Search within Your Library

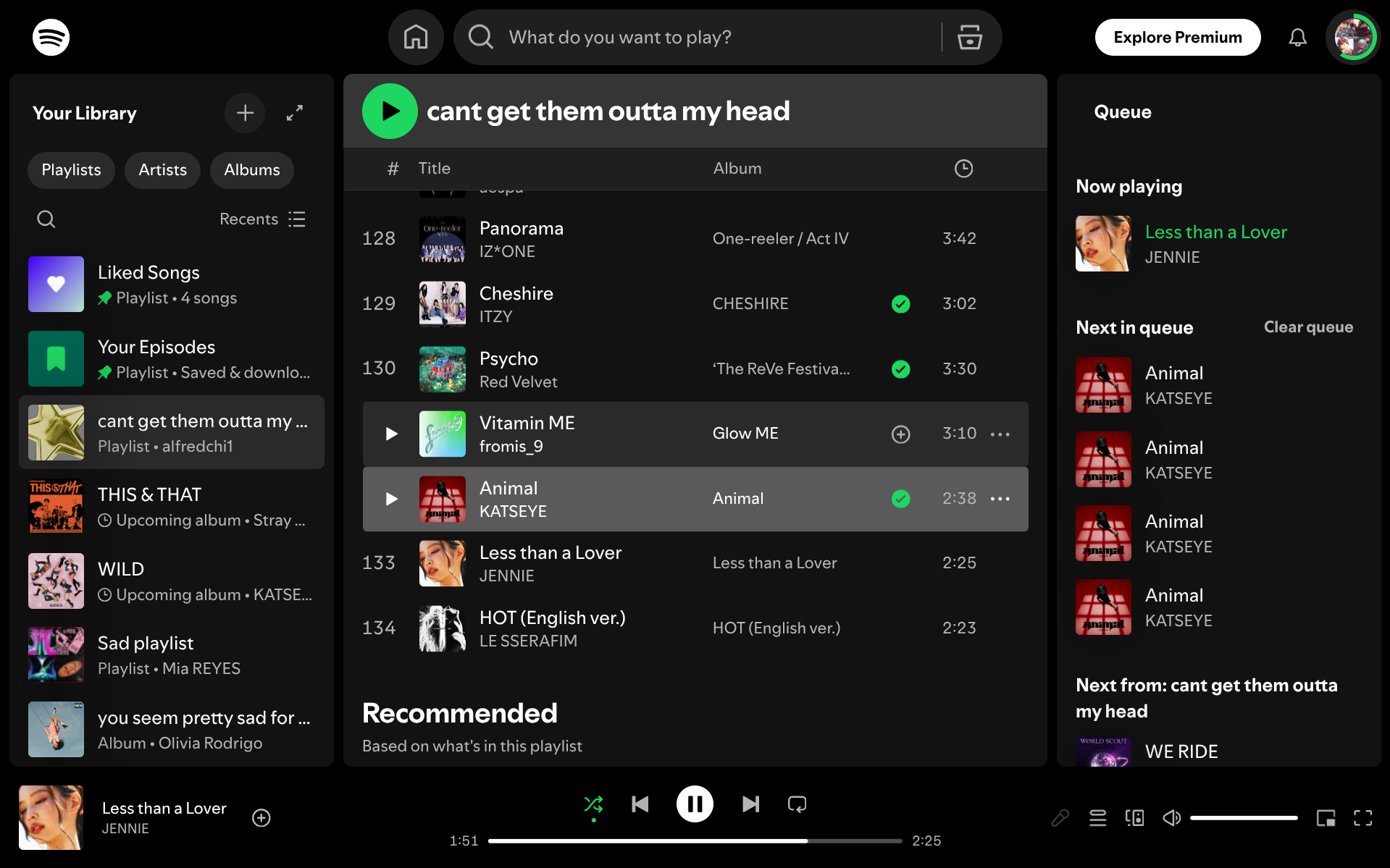46,219
